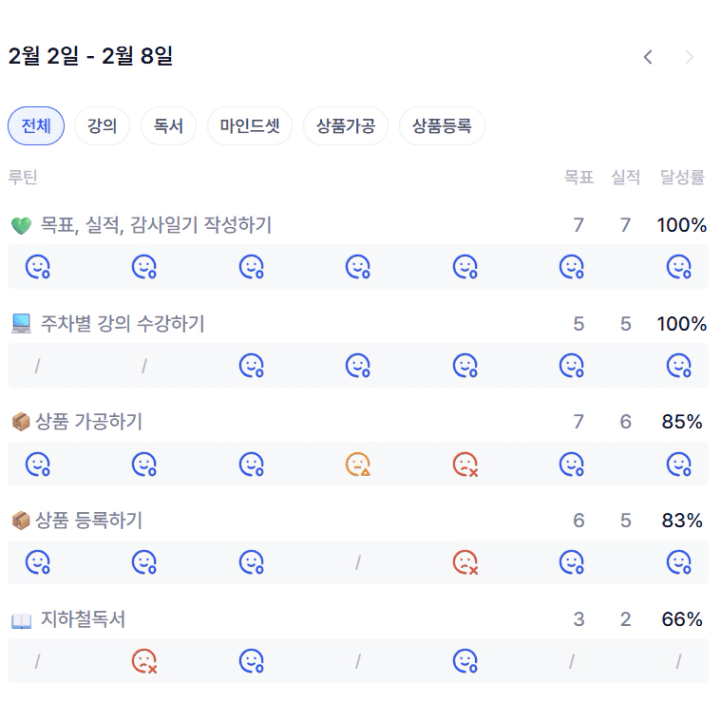The width and height of the screenshot is (721, 702).
Task: Switch to the 강의 filter tab
Action: pyautogui.click(x=102, y=127)
